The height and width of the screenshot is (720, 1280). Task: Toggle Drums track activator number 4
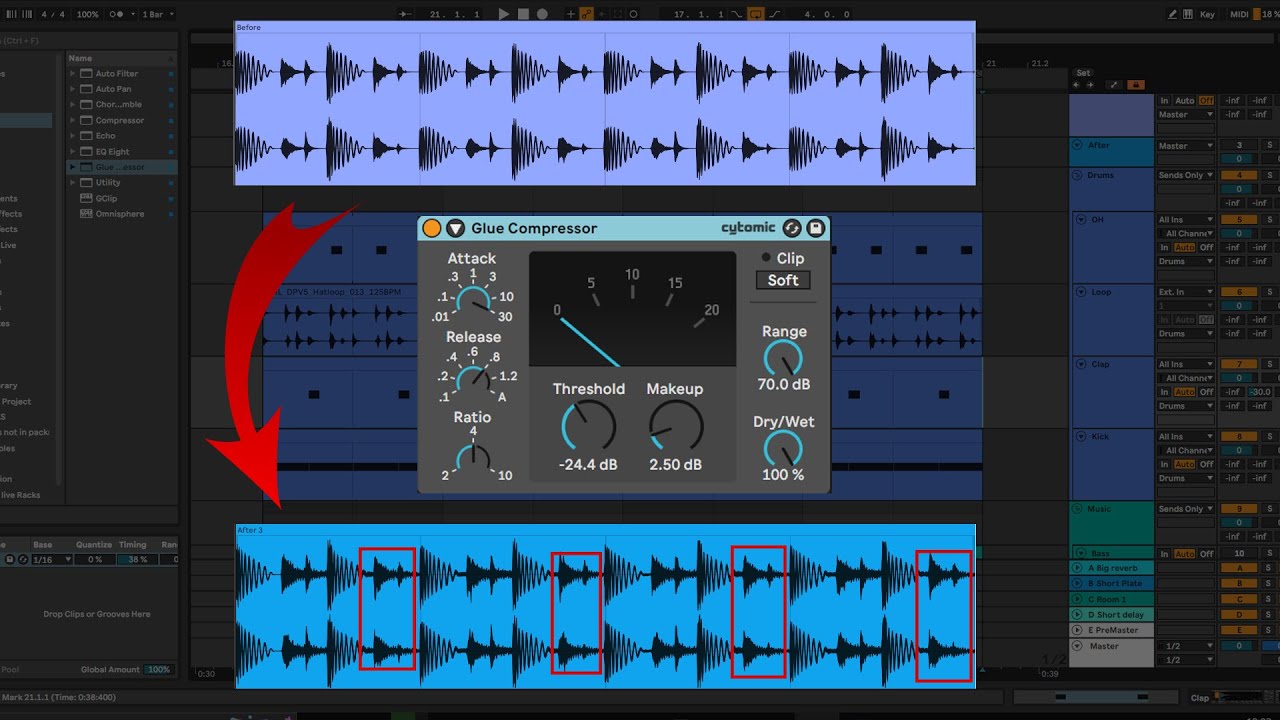click(x=1239, y=175)
